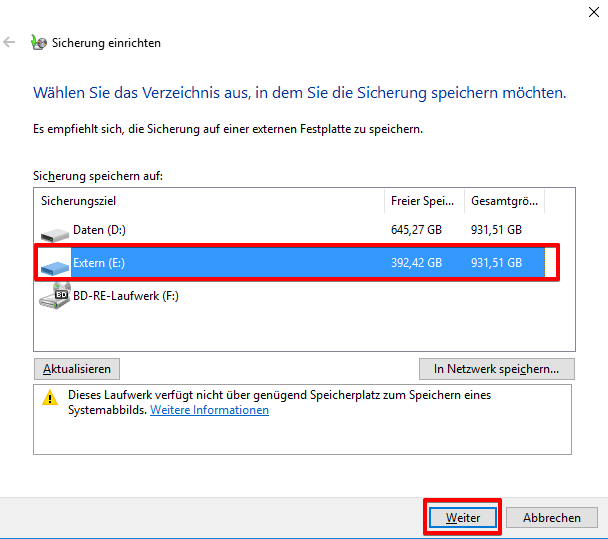Viewport: 608px width, 539px height.
Task: Select the BD-RE-Laufwerk (F:) disc drive icon
Action: (x=55, y=296)
